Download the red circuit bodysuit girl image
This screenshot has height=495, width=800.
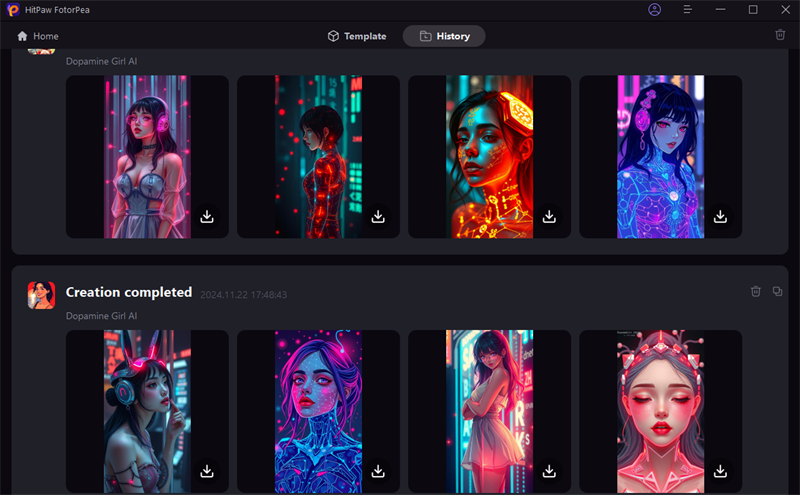coord(378,217)
